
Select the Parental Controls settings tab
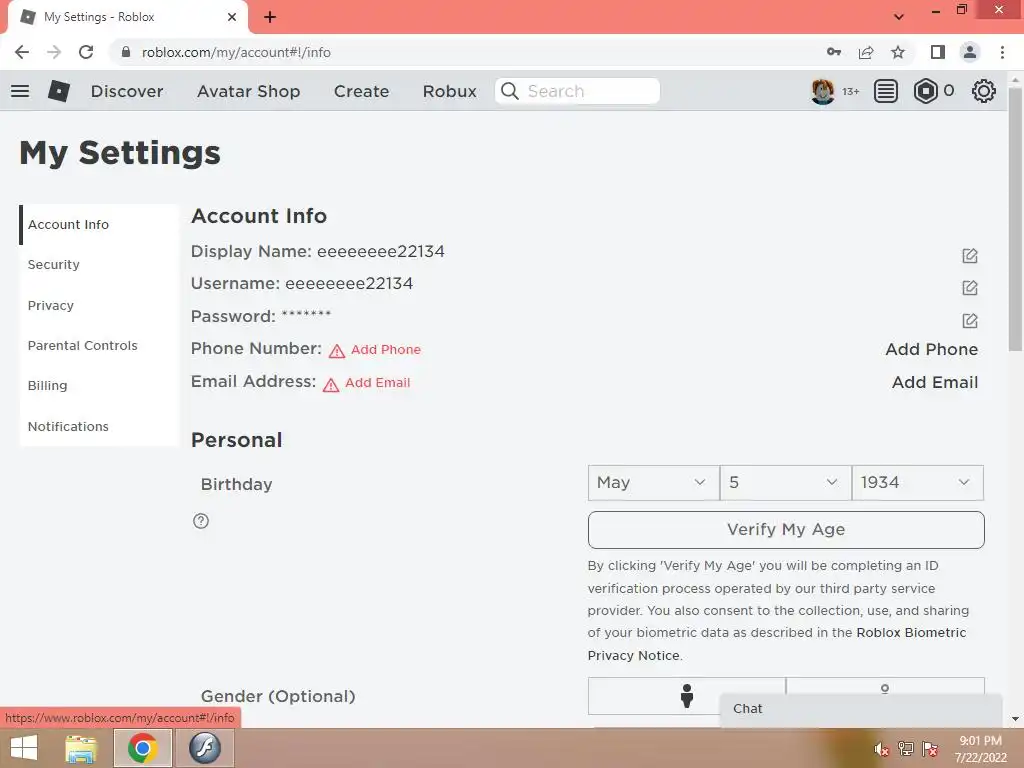click(99, 345)
